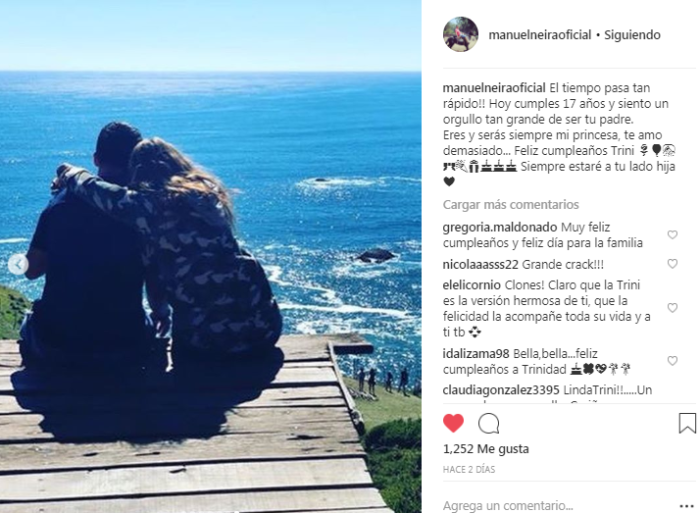
Task: Expand with Cargar más comentarios
Action: point(511,204)
